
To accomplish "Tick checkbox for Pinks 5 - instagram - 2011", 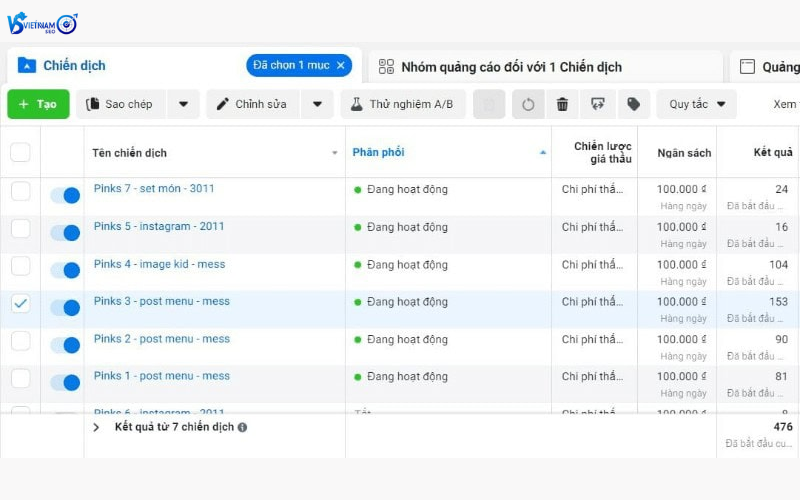I will [20, 229].
